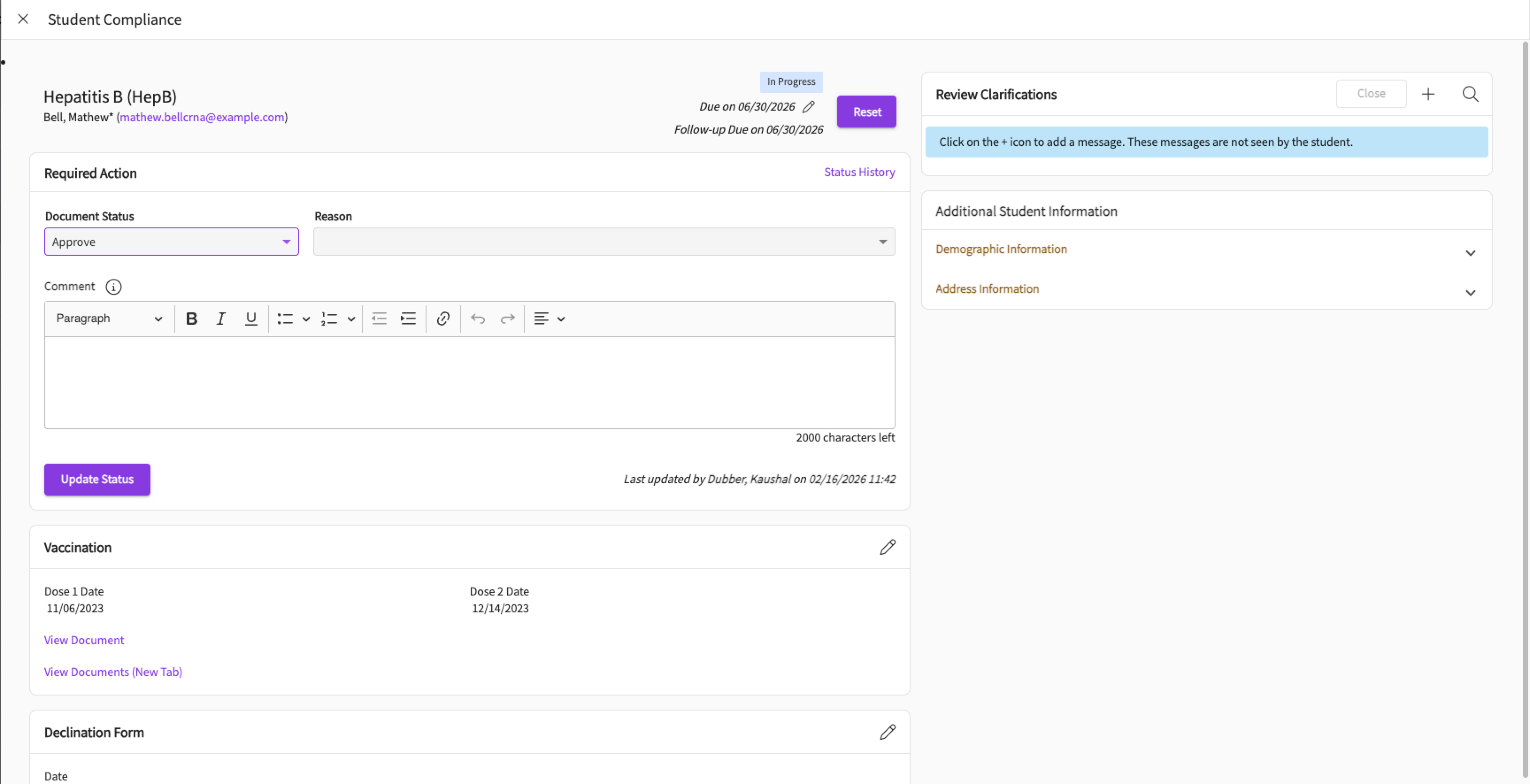Screen dimensions: 1530x784
Task: Open the Reason dropdown
Action: pos(604,242)
